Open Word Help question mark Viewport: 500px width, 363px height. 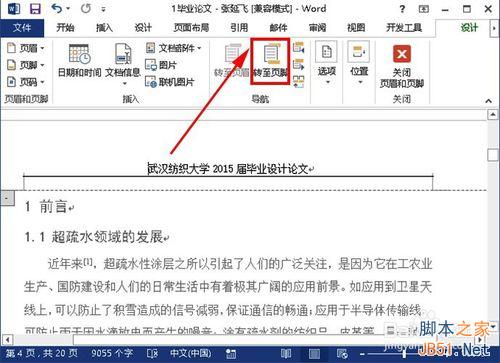click(402, 9)
